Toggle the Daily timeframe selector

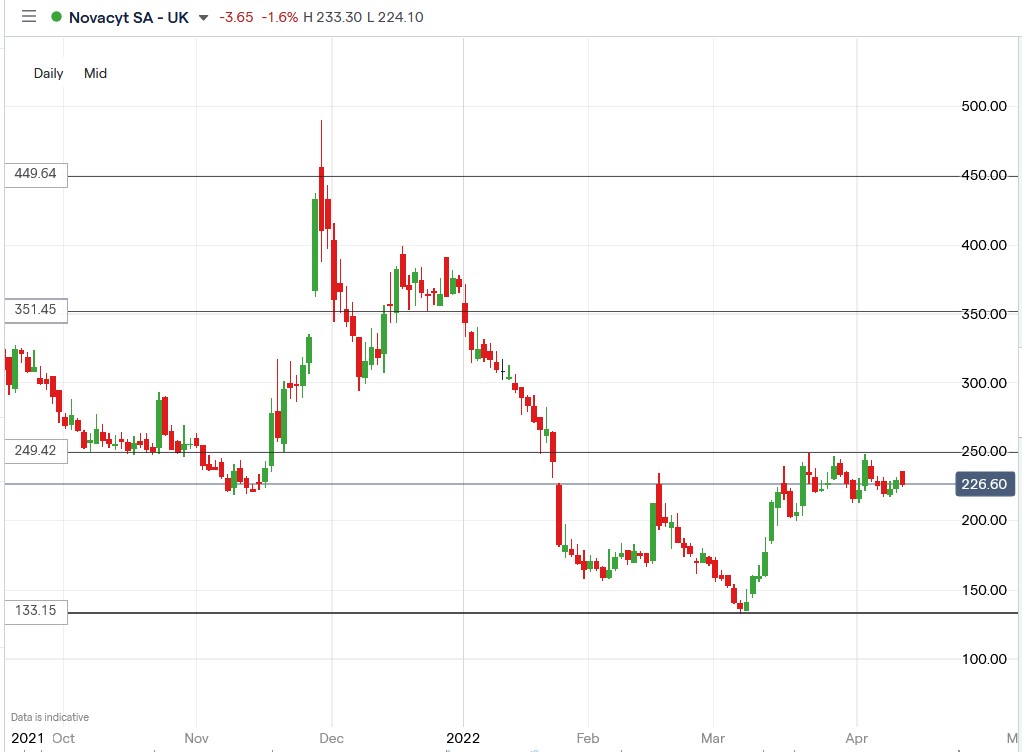tap(48, 73)
